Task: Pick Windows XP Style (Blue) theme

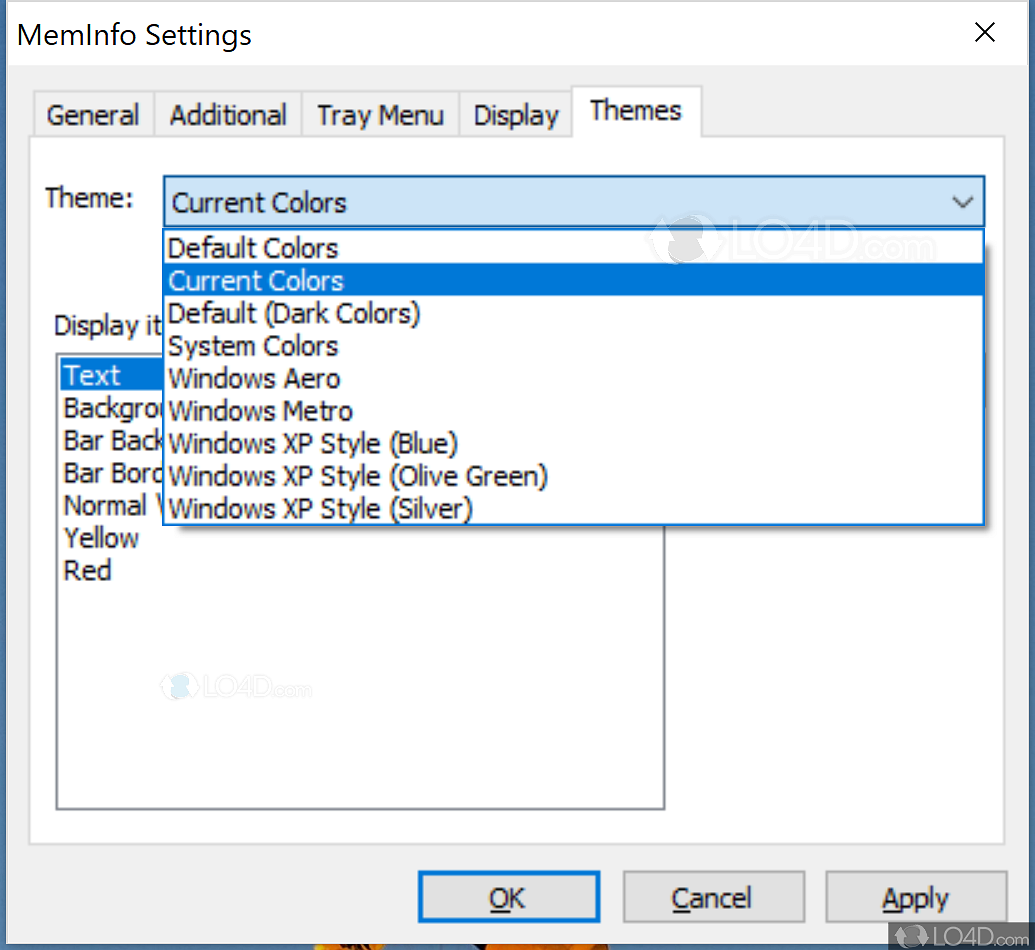Action: click(313, 443)
